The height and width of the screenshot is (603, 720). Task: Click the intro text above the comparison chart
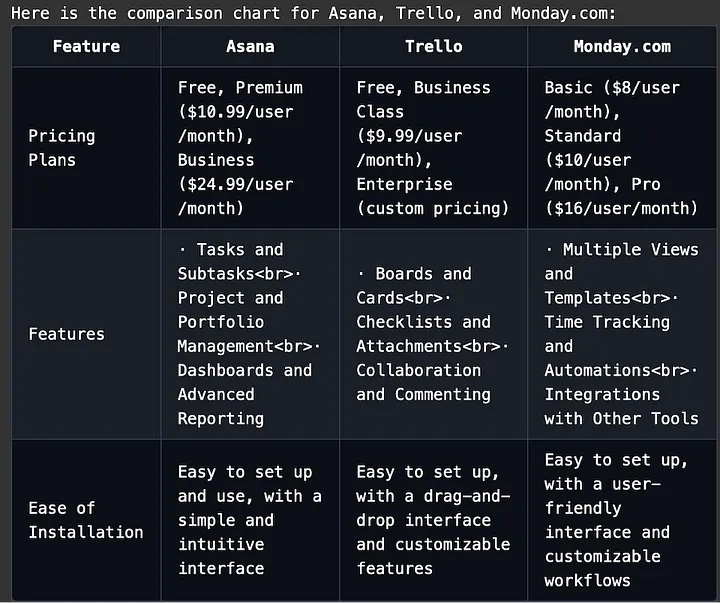tap(313, 13)
